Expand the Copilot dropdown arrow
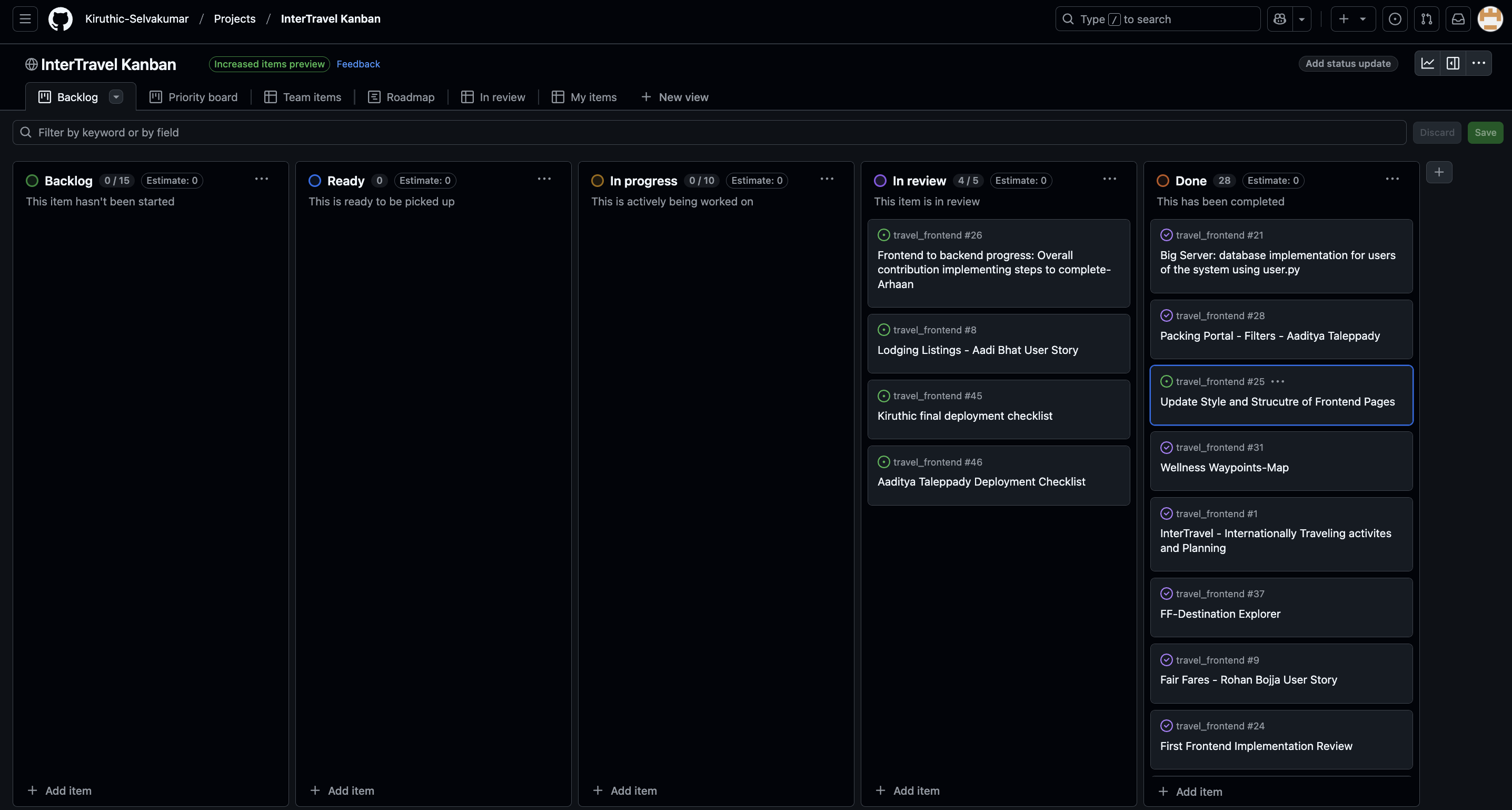 pyautogui.click(x=1301, y=19)
